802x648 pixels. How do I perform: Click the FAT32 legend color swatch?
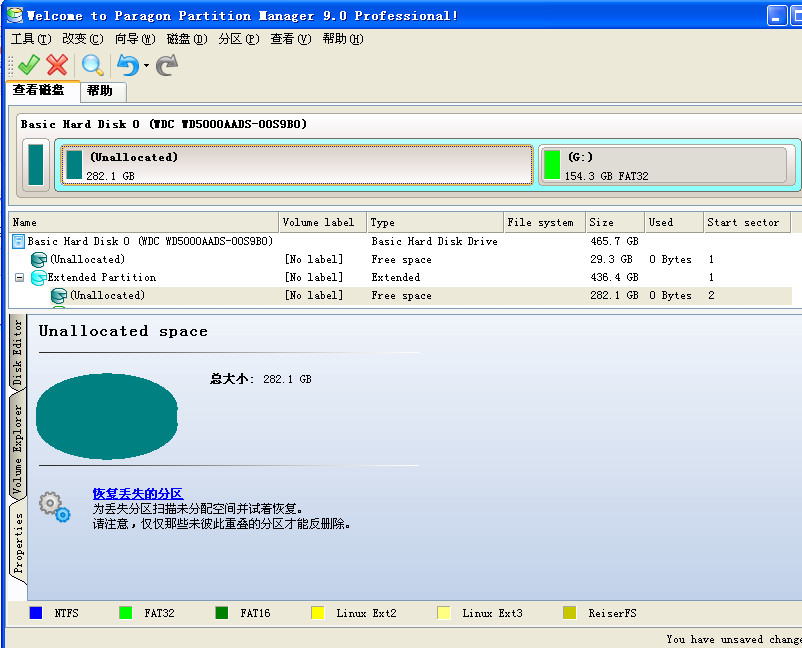point(127,612)
